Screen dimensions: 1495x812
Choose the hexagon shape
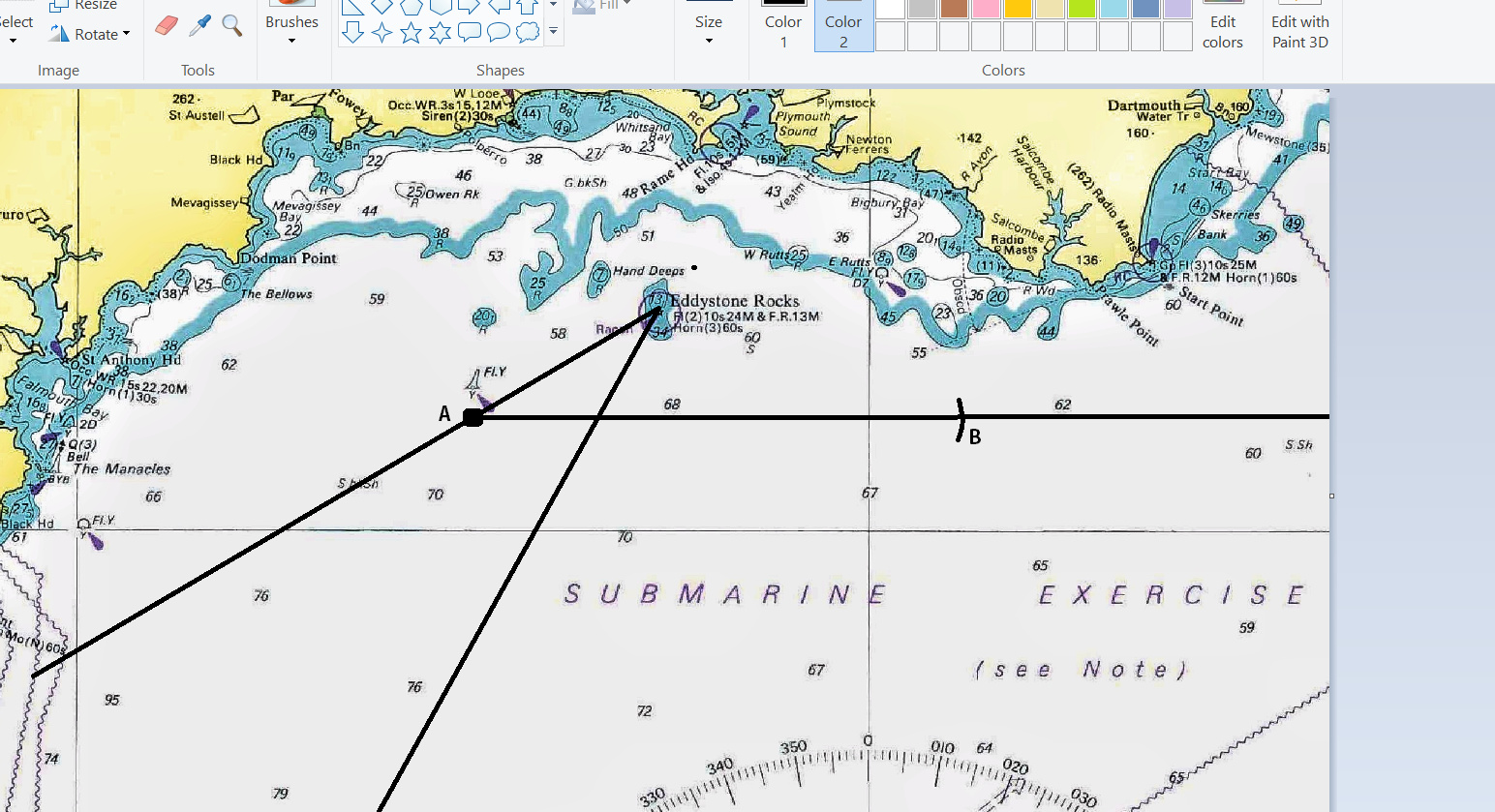click(441, 7)
